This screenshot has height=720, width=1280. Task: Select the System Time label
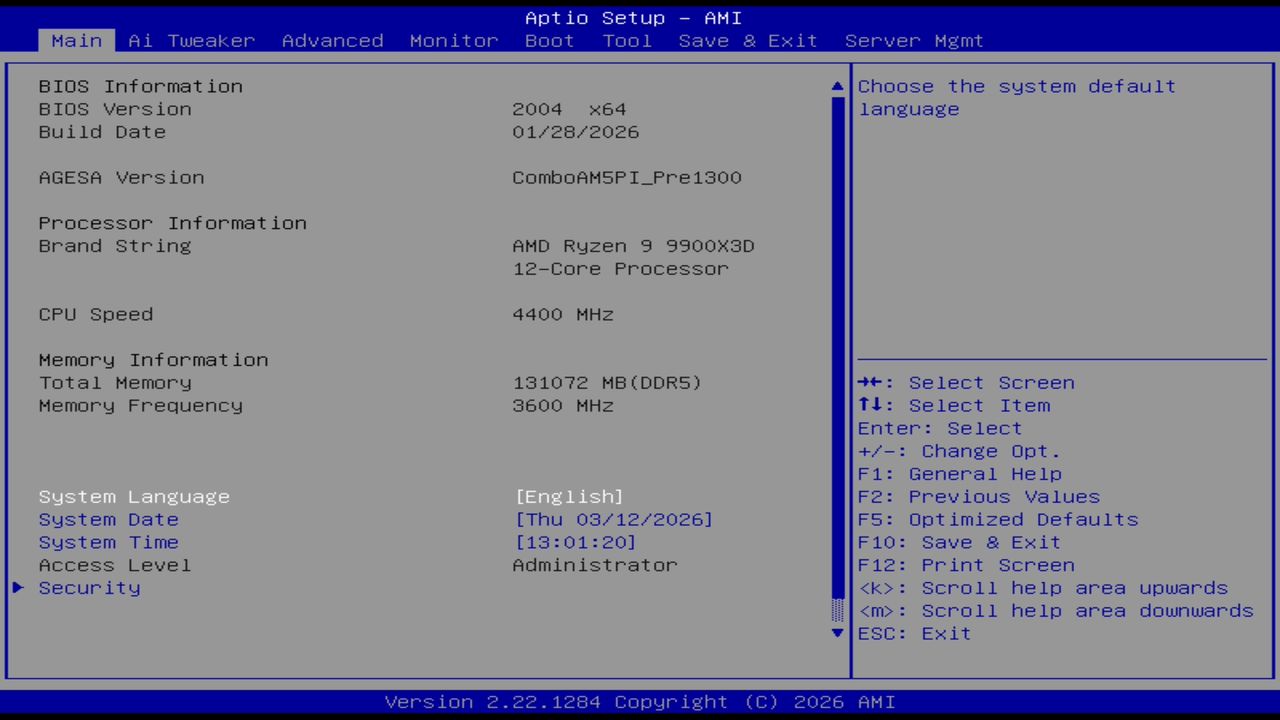[x=109, y=543]
